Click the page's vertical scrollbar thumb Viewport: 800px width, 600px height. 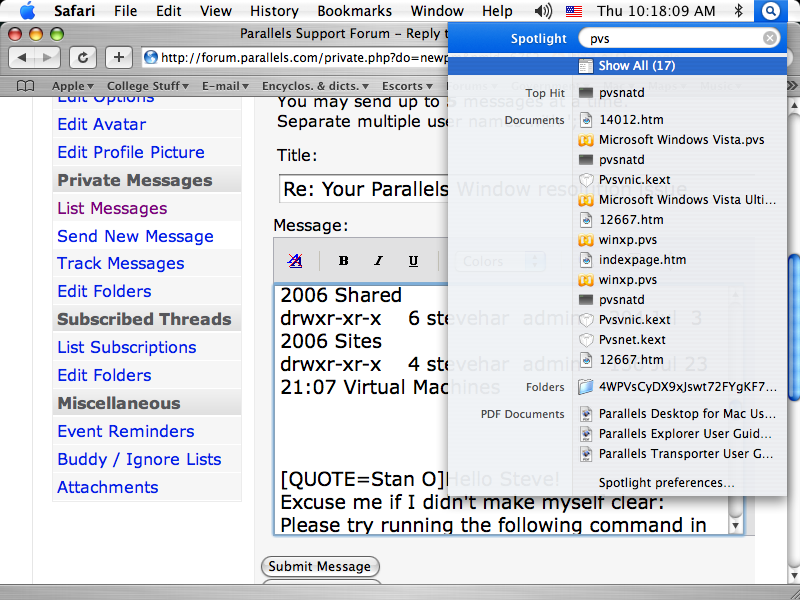point(794,327)
